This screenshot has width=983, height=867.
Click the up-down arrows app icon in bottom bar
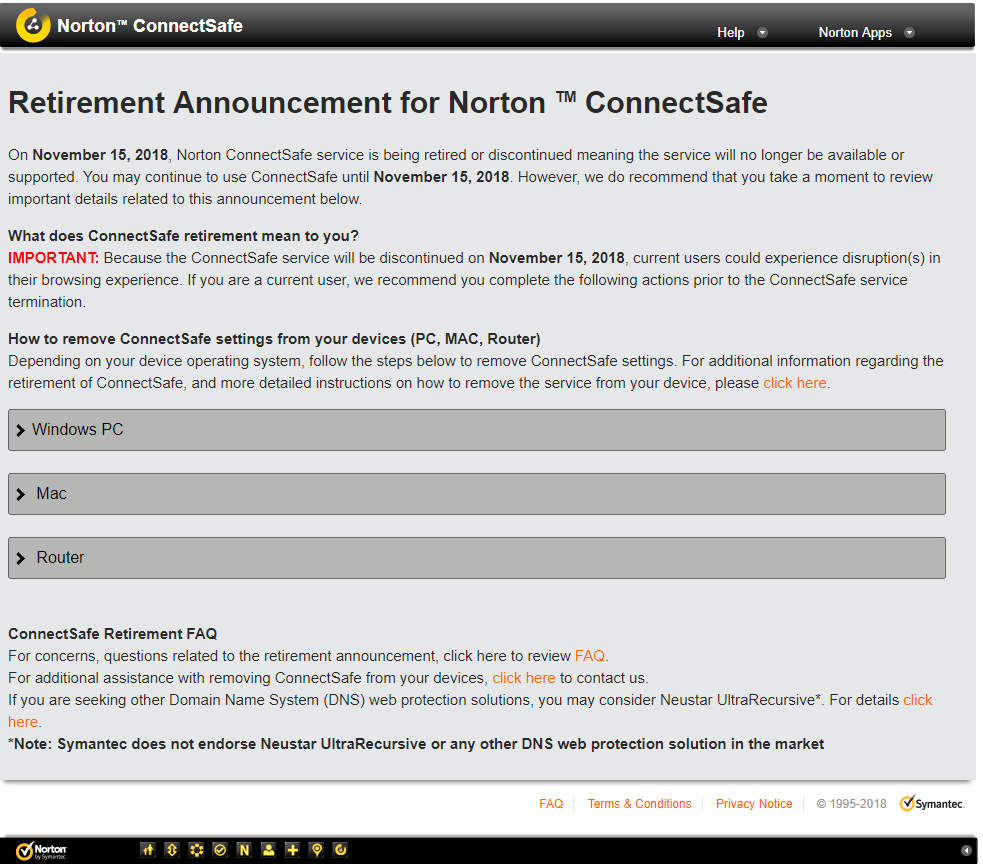point(172,850)
